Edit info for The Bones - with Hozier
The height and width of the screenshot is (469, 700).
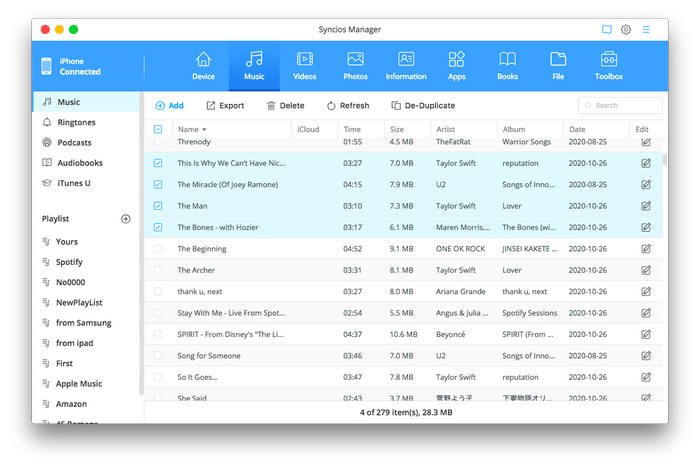646,227
